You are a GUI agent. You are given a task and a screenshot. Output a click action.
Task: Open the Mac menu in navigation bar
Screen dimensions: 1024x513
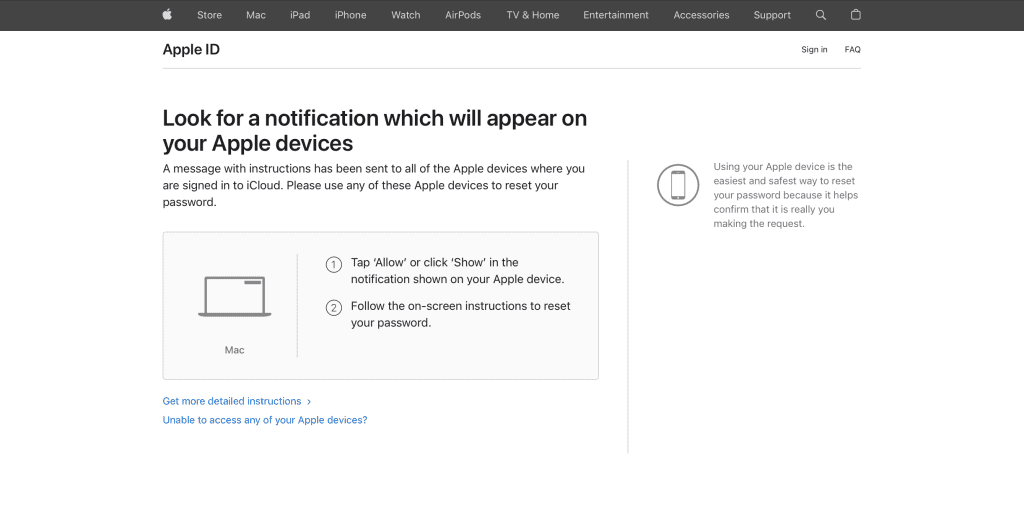pos(256,15)
